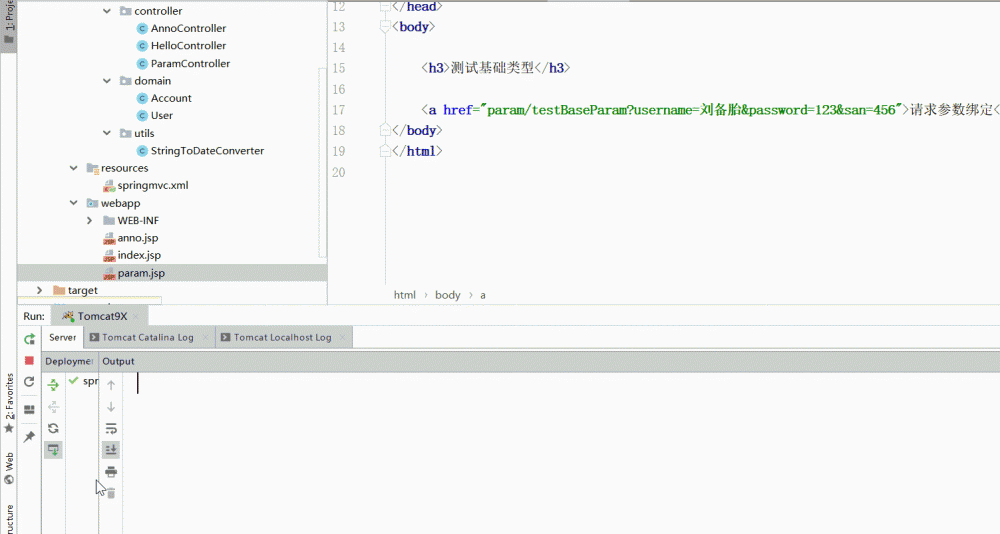Fold the body tag at line 13
Screen dimensions: 1000x534
click(385, 27)
